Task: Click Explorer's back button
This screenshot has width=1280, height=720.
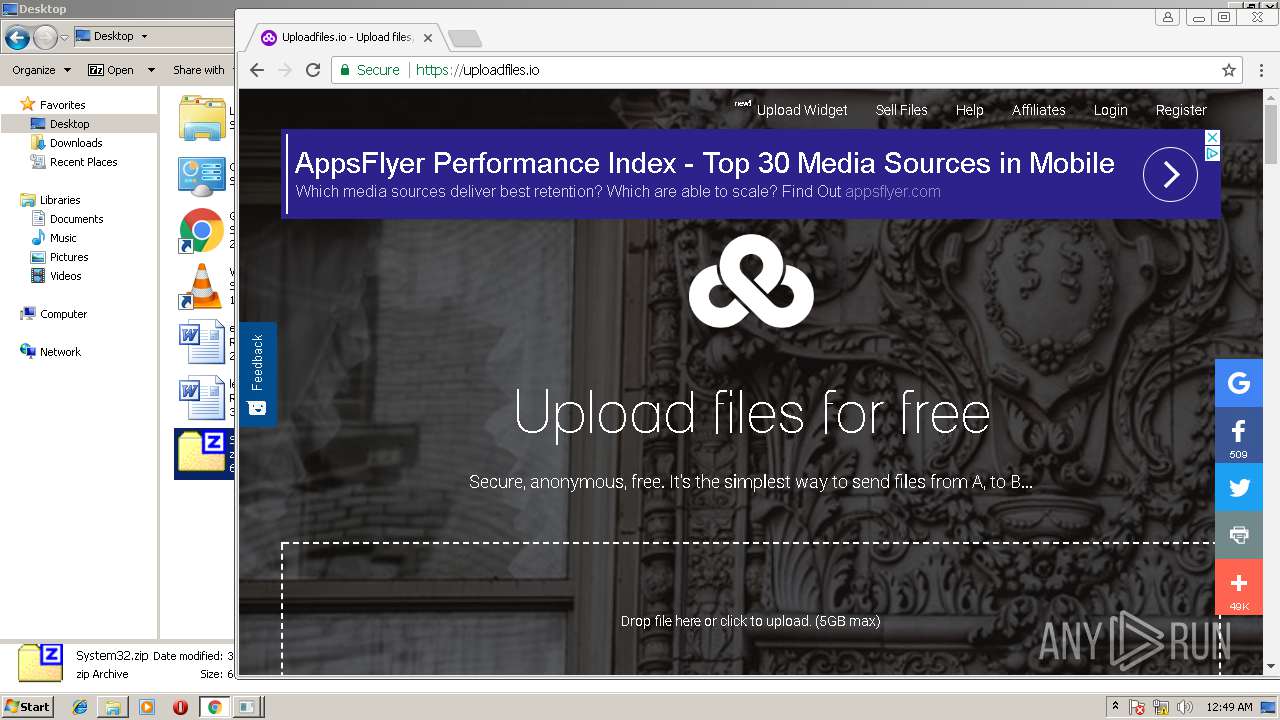Action: pos(17,38)
